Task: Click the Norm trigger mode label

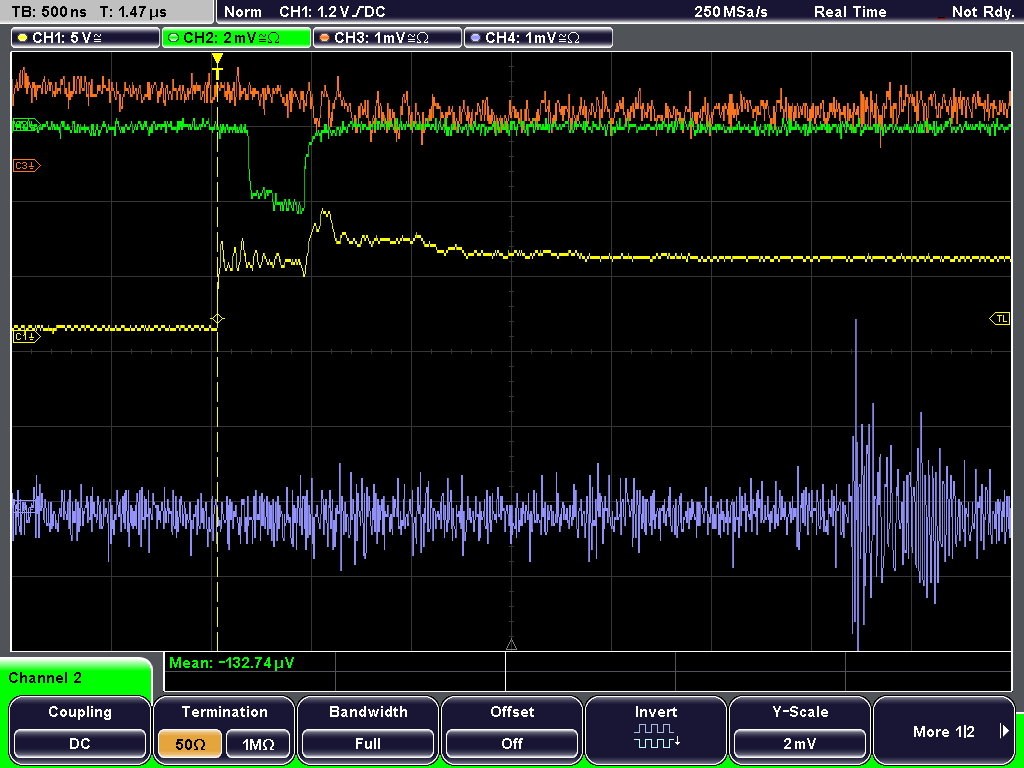Action: coord(242,11)
